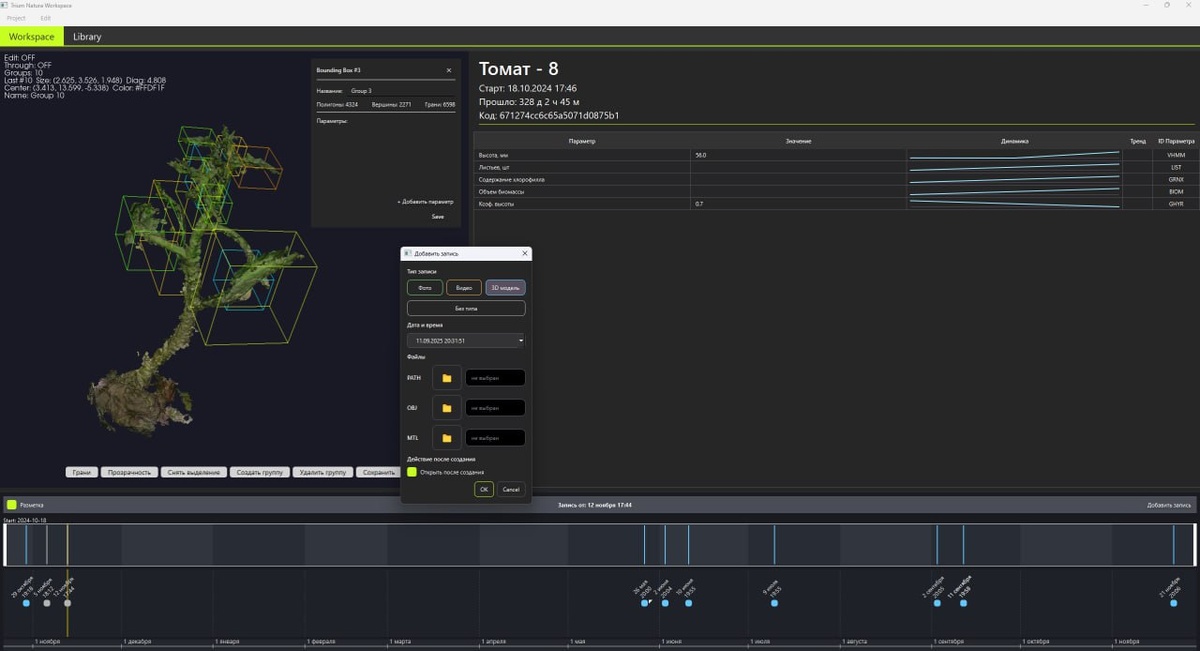Select the Видео record type
The height and width of the screenshot is (651, 1200).
[x=464, y=287]
